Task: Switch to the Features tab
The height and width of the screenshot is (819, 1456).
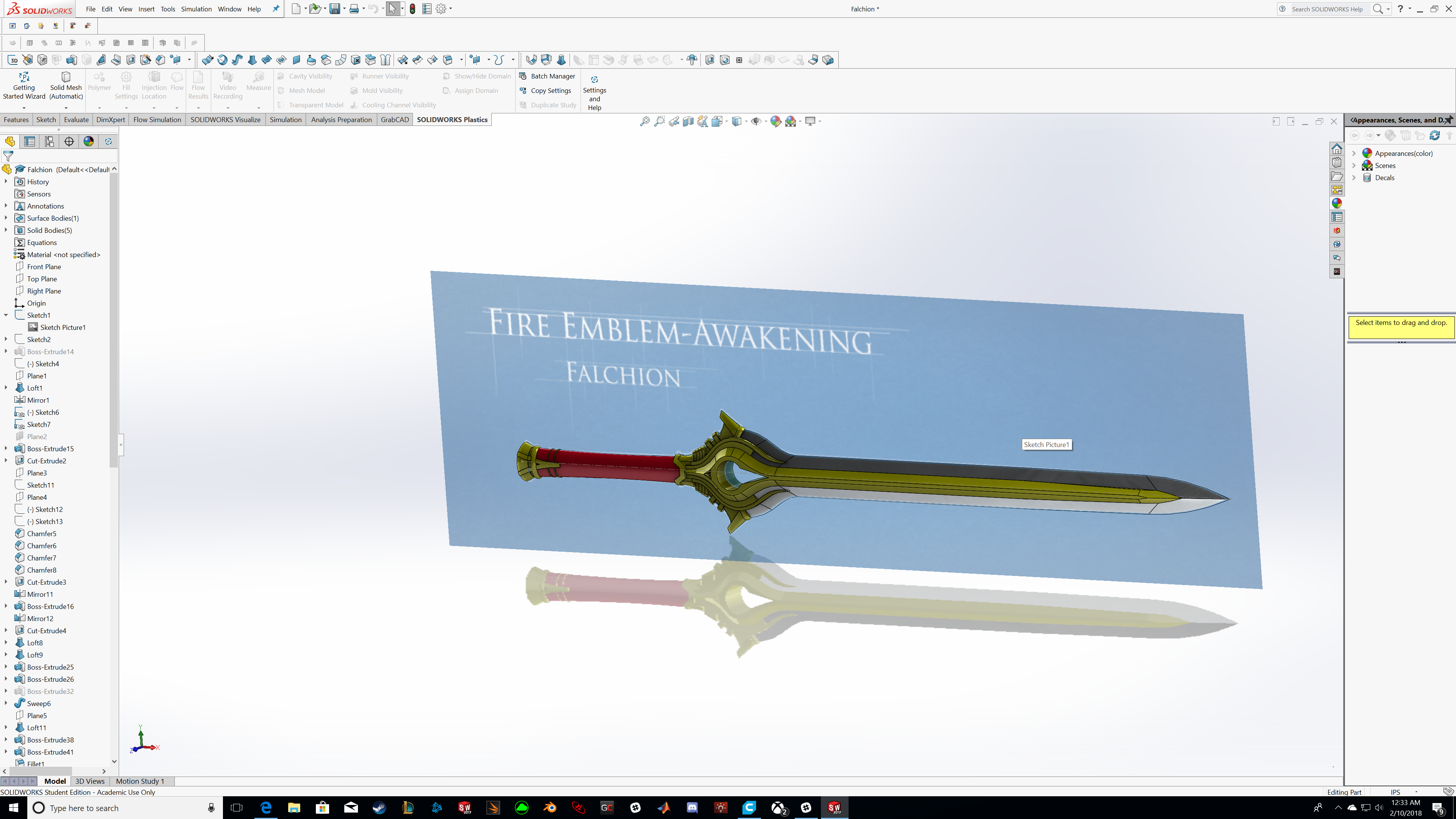Action: click(16, 120)
